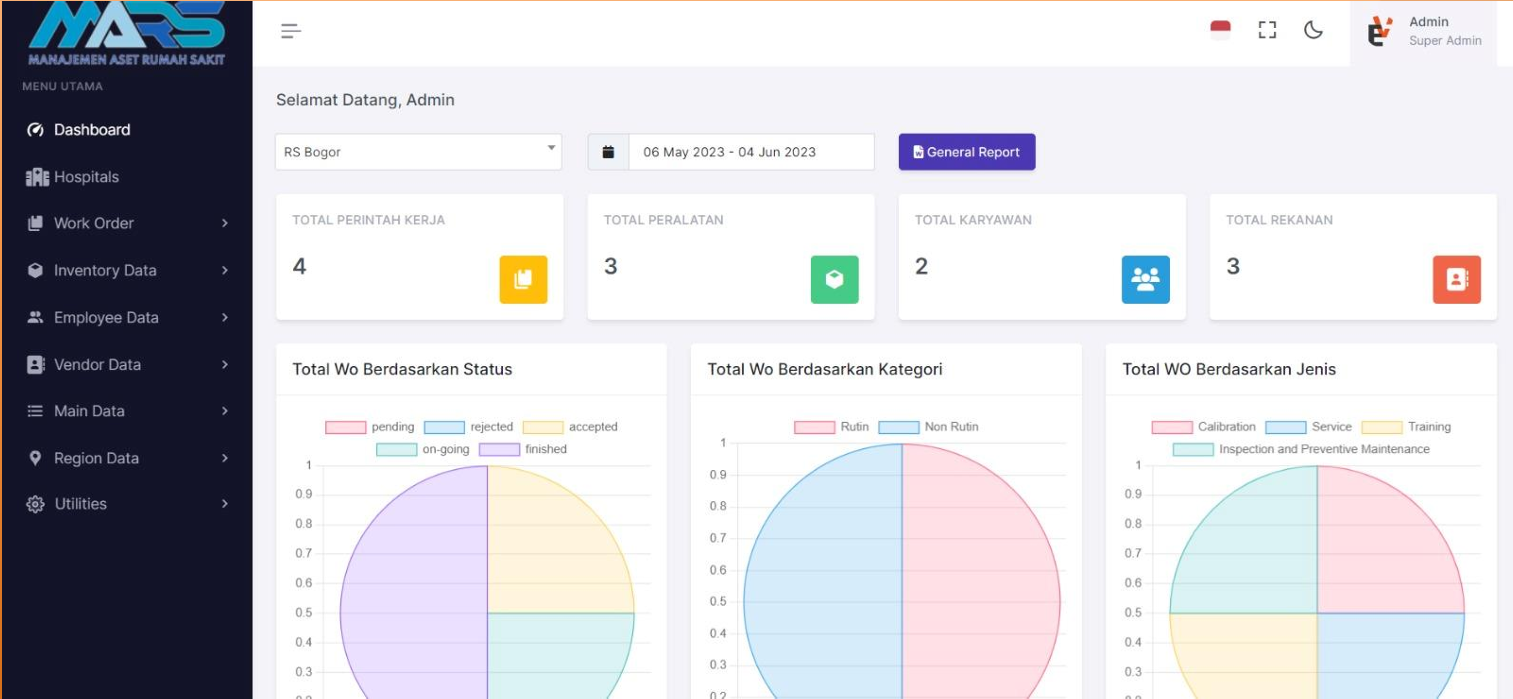Expand the Work Order chevron arrow
Image resolution: width=1513 pixels, height=699 pixels.
point(225,223)
